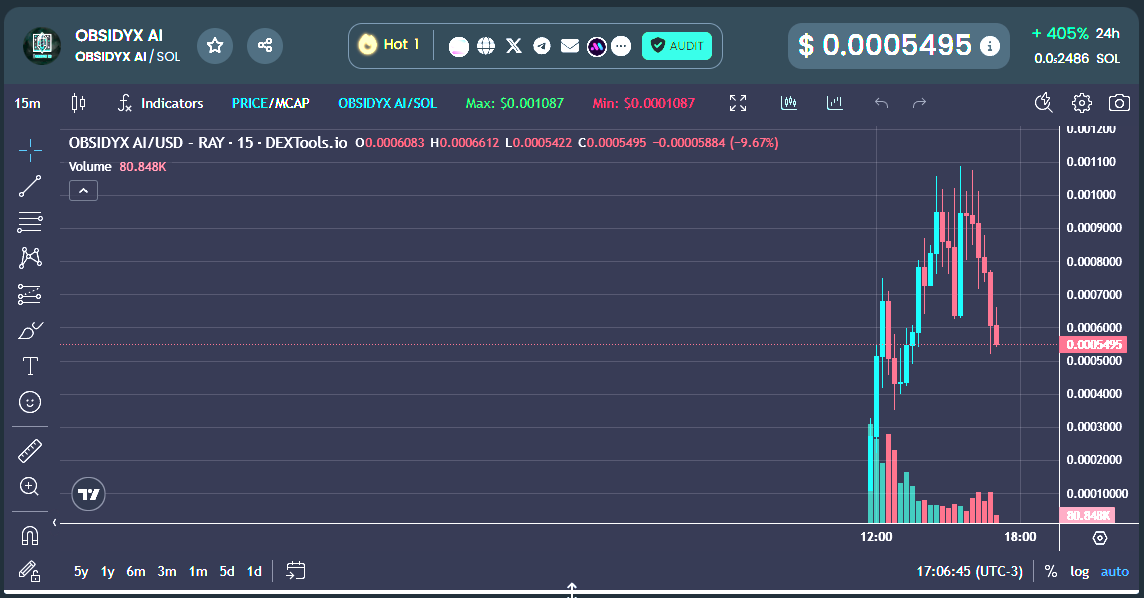Screen dimensions: 1144x598
Task: Click the OBSIDYX AI/USD chart title
Action: click(208, 143)
